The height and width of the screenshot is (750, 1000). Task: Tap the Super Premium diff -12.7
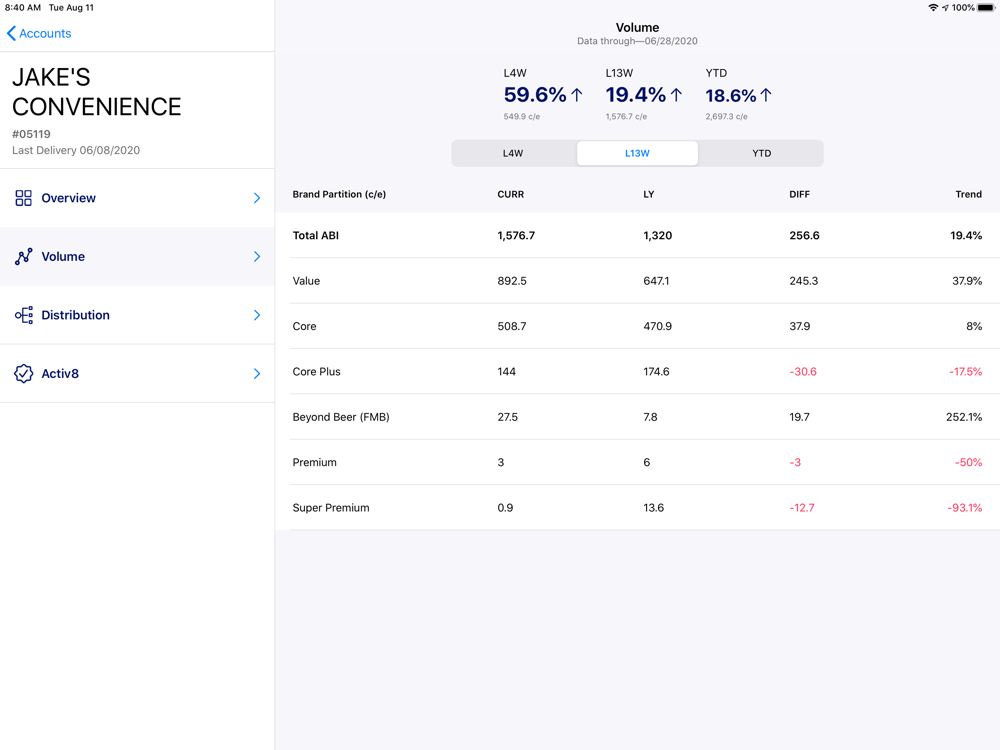(802, 508)
